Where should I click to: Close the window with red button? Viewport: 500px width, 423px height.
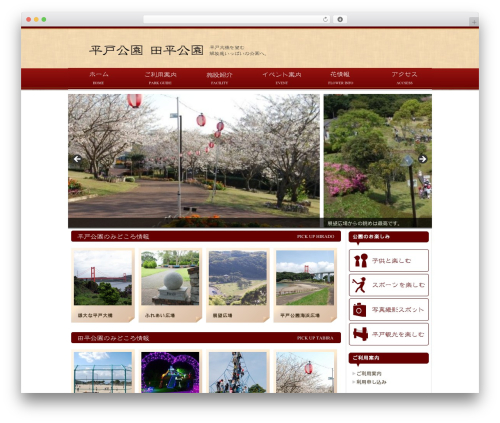(29, 19)
